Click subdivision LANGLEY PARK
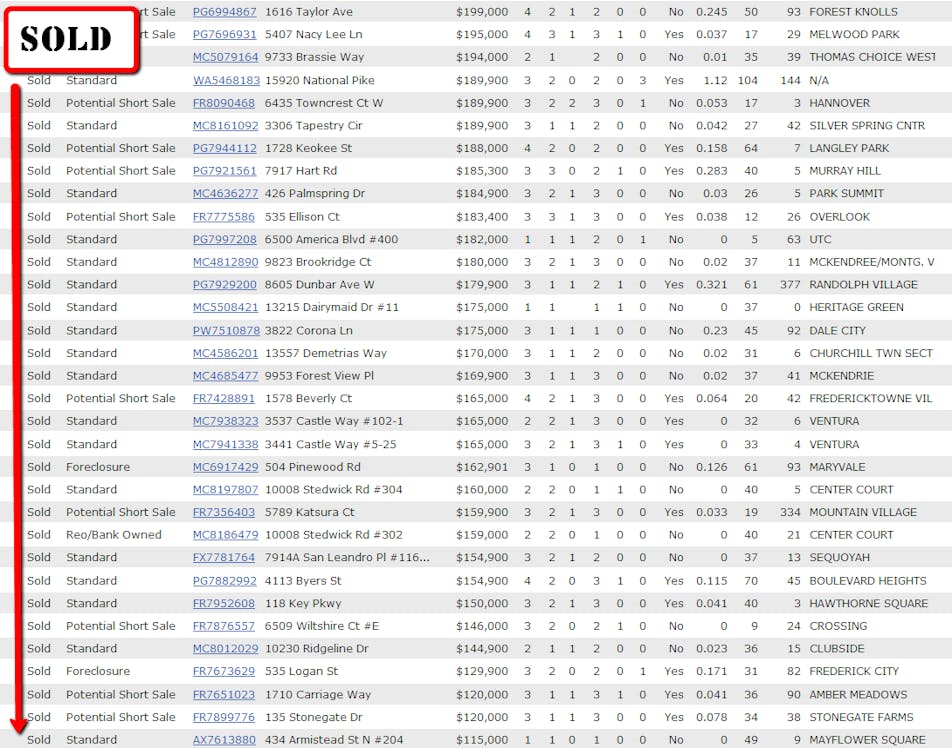Viewport: 952px width, 748px height. tap(849, 148)
